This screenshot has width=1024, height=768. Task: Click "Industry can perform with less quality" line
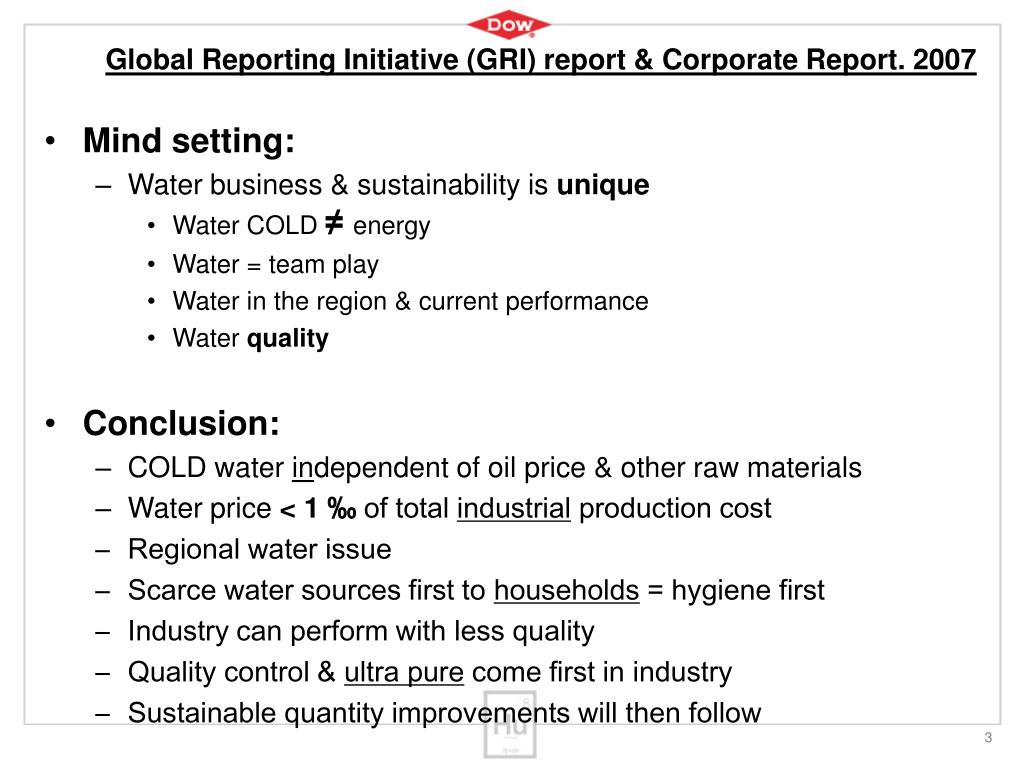tap(361, 631)
